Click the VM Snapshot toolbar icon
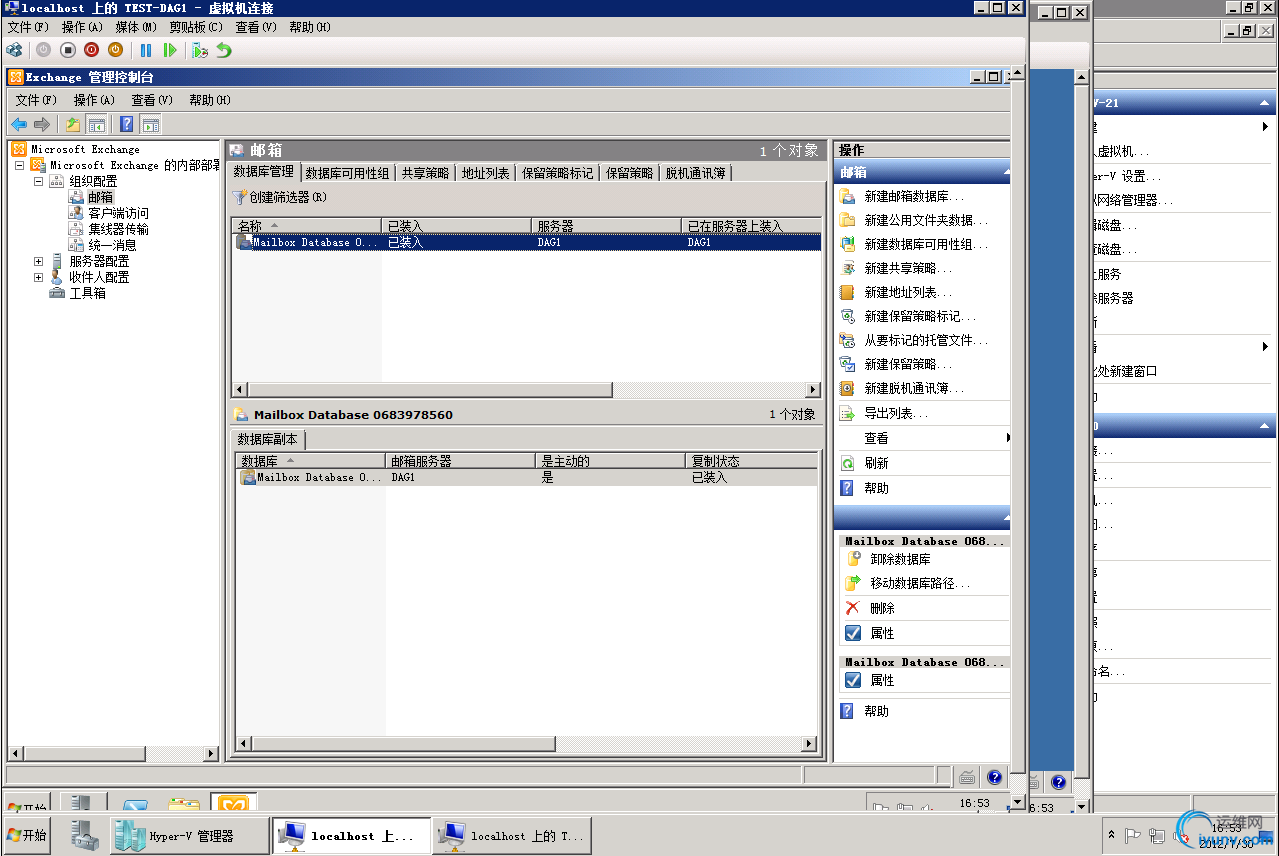The width and height of the screenshot is (1279, 856). (x=200, y=49)
